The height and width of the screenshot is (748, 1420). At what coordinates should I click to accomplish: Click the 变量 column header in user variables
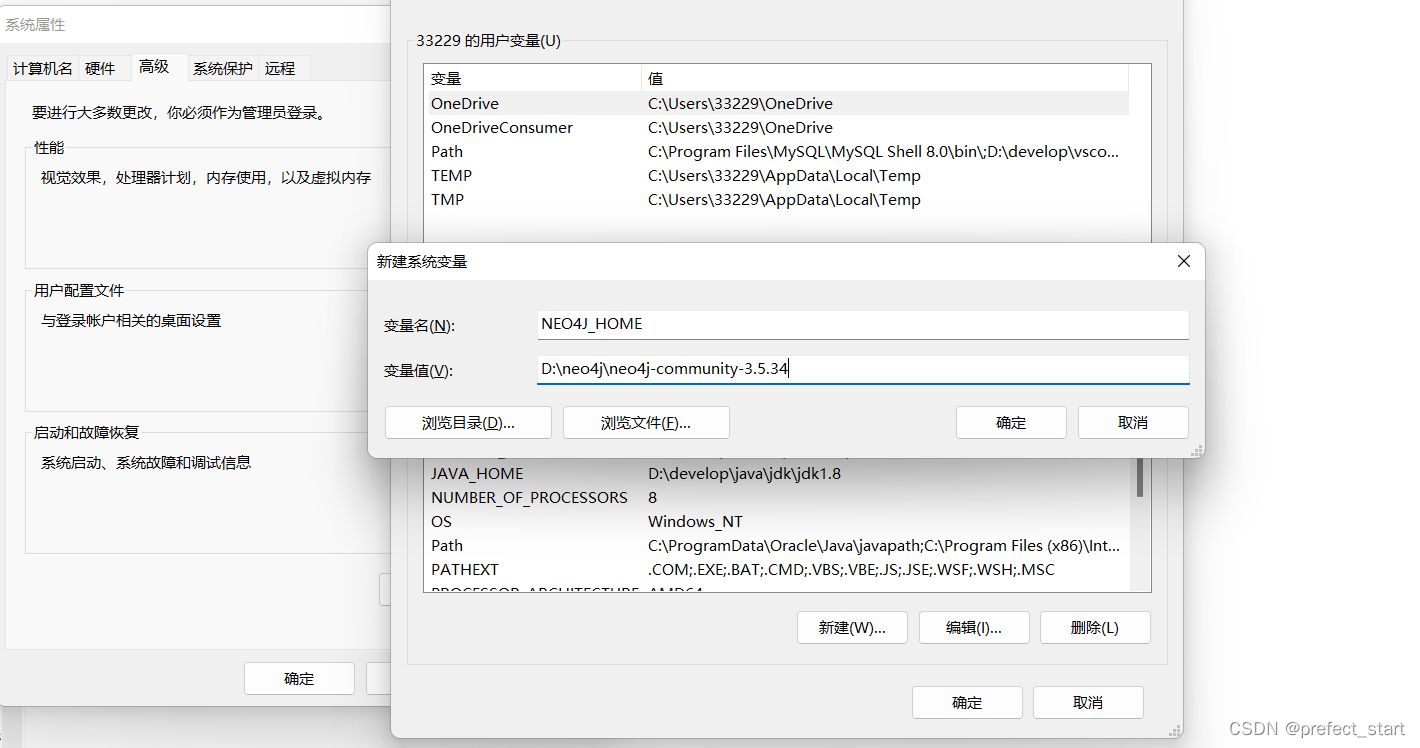[532, 78]
